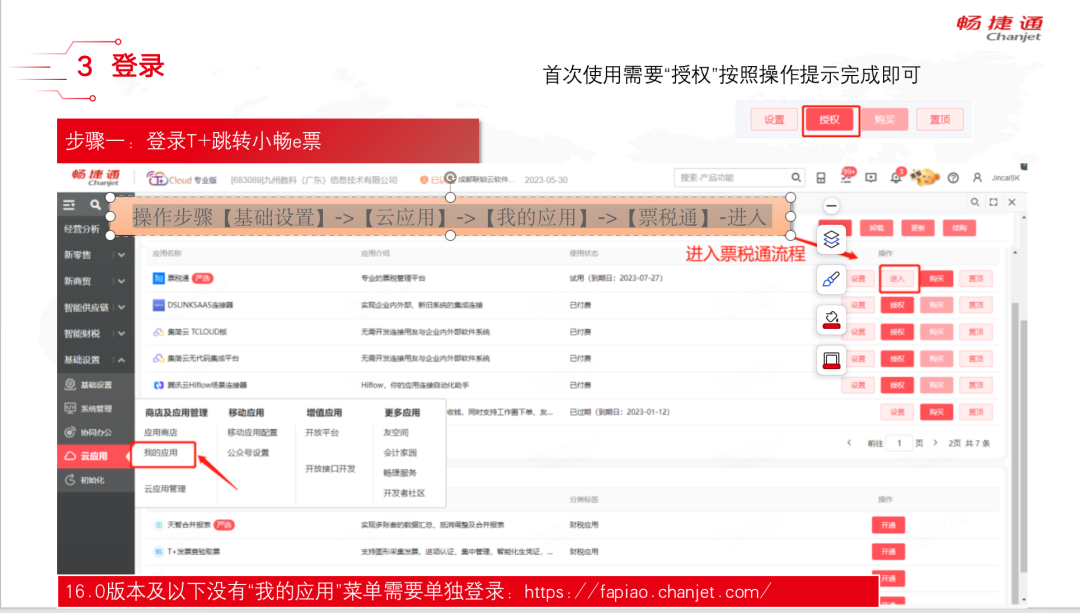Click the panel search magnifier icon

(975, 202)
